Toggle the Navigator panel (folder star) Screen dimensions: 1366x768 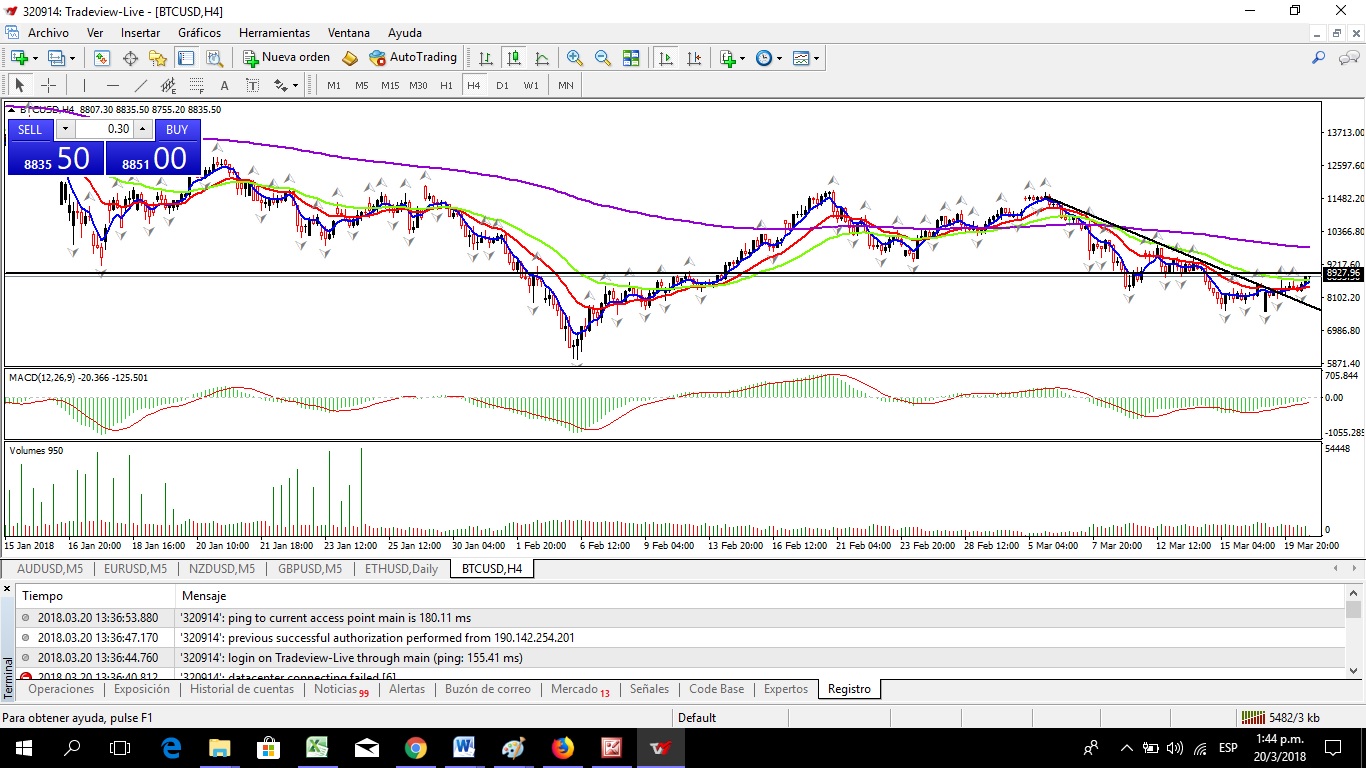(x=158, y=58)
